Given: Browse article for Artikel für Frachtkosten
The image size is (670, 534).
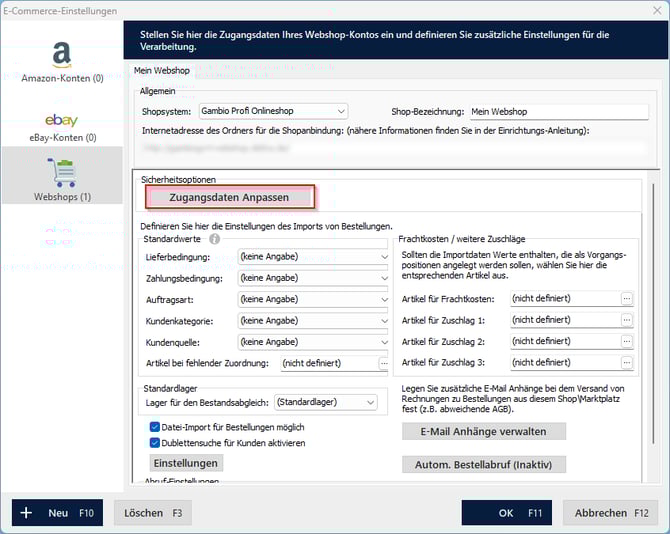Looking at the screenshot, I should tap(626, 299).
